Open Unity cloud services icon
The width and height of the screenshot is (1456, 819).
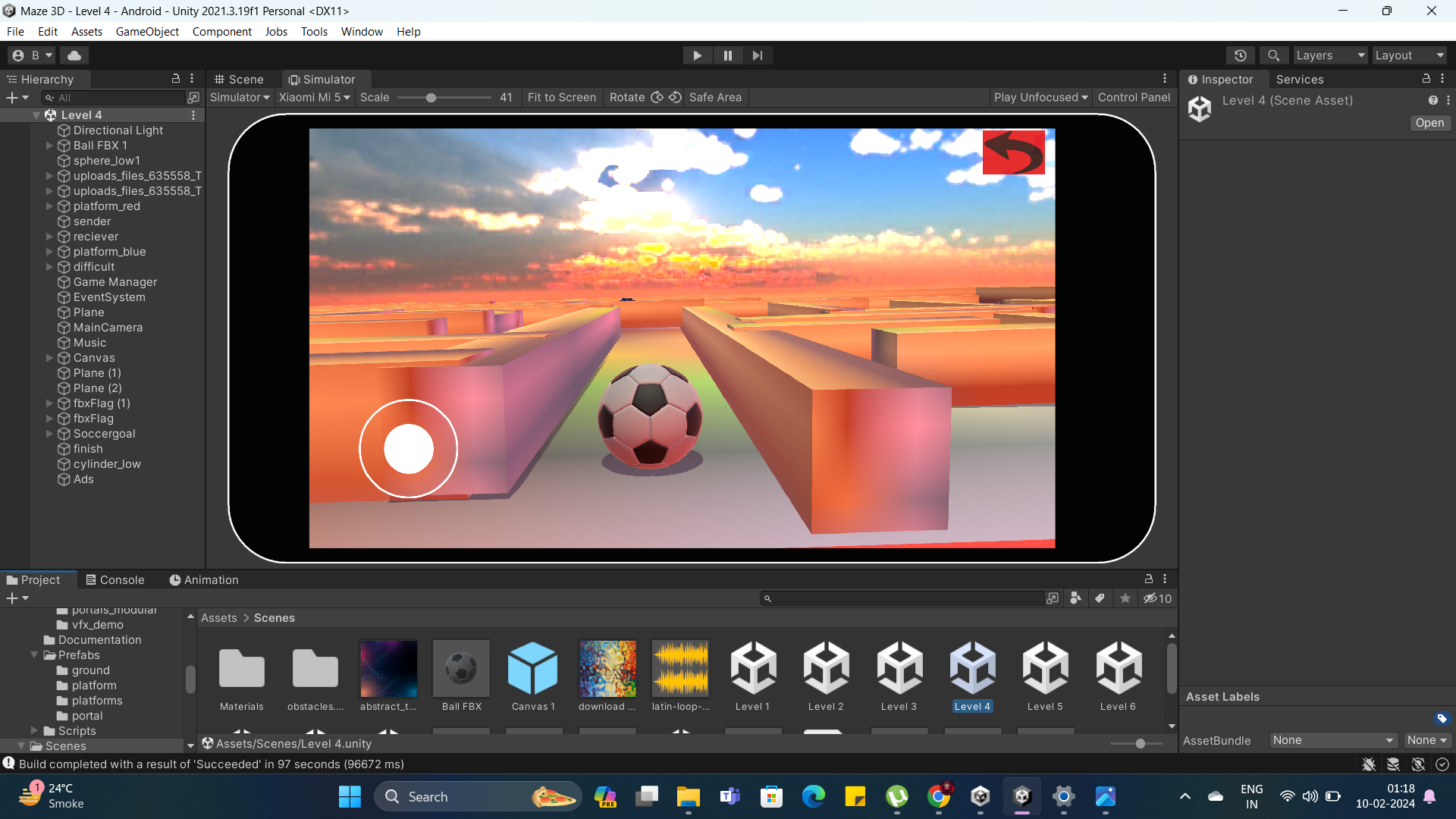tap(74, 55)
